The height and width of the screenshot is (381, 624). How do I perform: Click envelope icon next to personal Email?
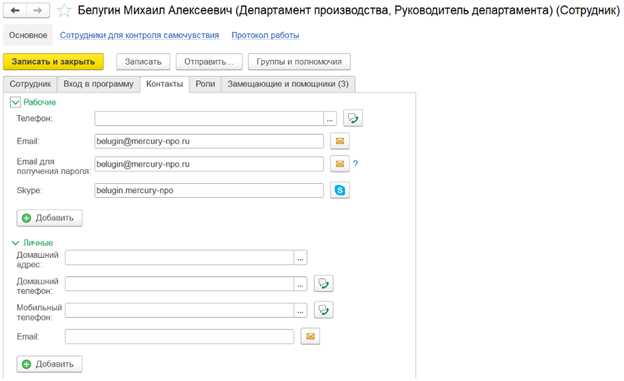(x=310, y=337)
